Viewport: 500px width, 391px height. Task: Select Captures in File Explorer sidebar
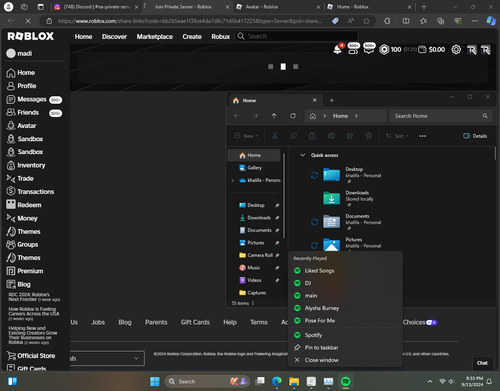(x=254, y=293)
